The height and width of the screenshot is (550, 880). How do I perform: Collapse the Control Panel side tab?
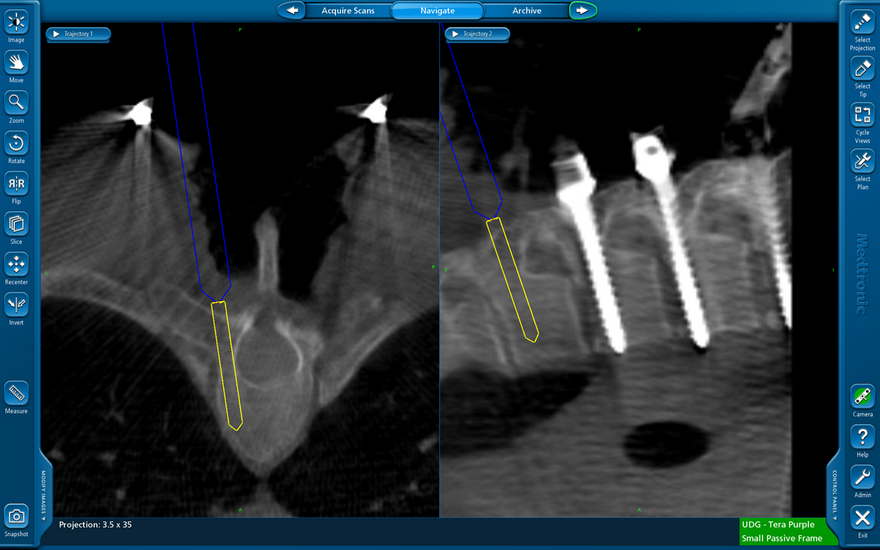pos(835,495)
